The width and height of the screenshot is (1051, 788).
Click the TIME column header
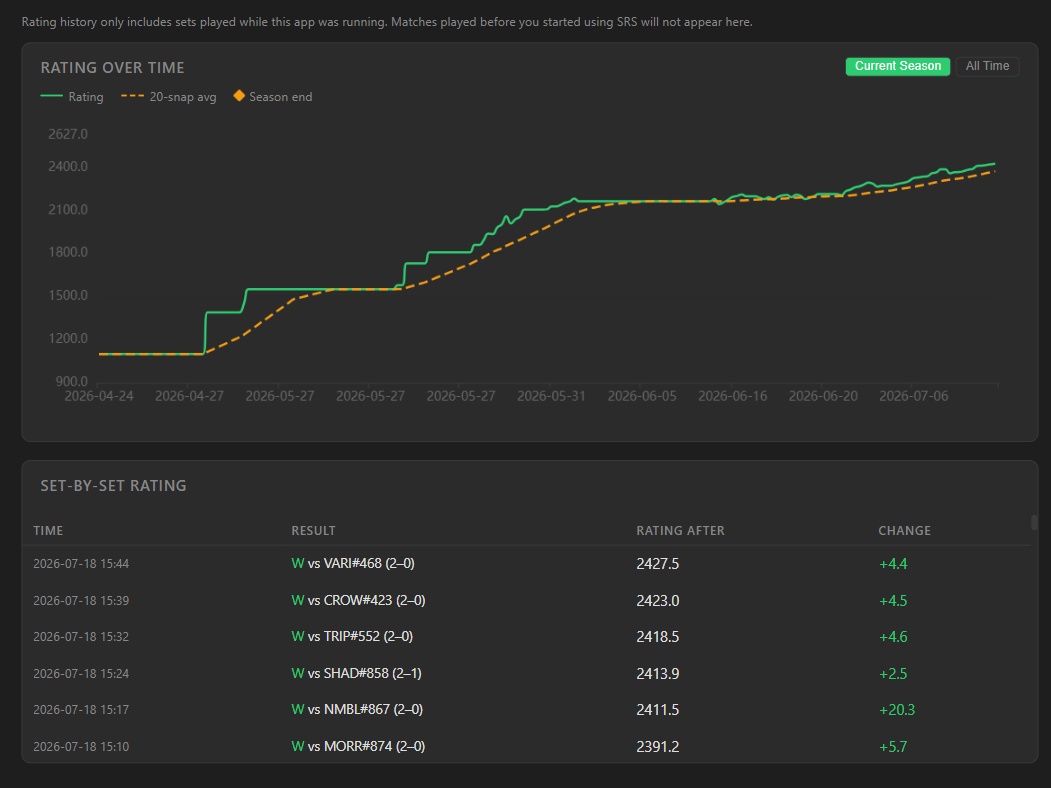[x=48, y=531]
